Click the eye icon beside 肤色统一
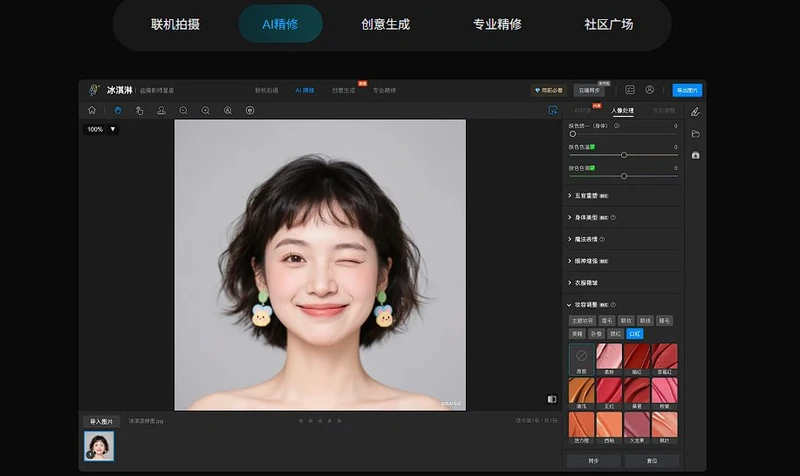The width and height of the screenshot is (800, 476). click(x=617, y=126)
